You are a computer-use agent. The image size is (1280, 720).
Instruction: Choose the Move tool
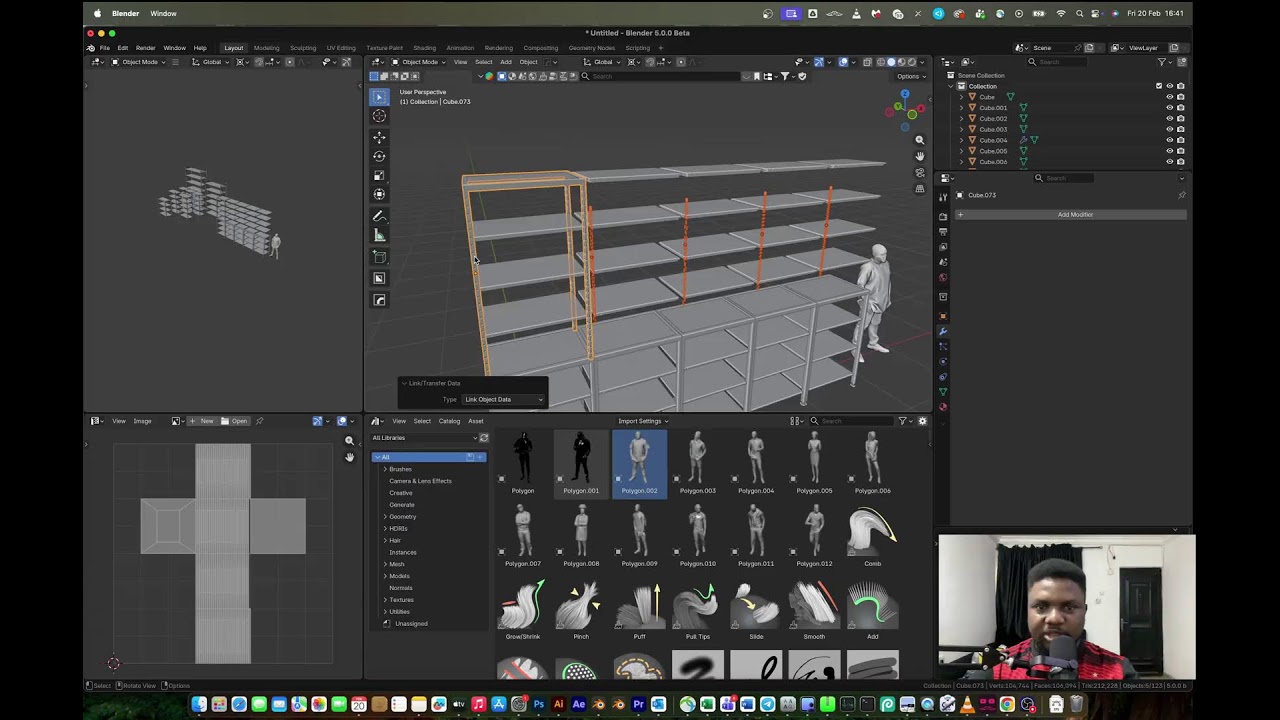(379, 137)
